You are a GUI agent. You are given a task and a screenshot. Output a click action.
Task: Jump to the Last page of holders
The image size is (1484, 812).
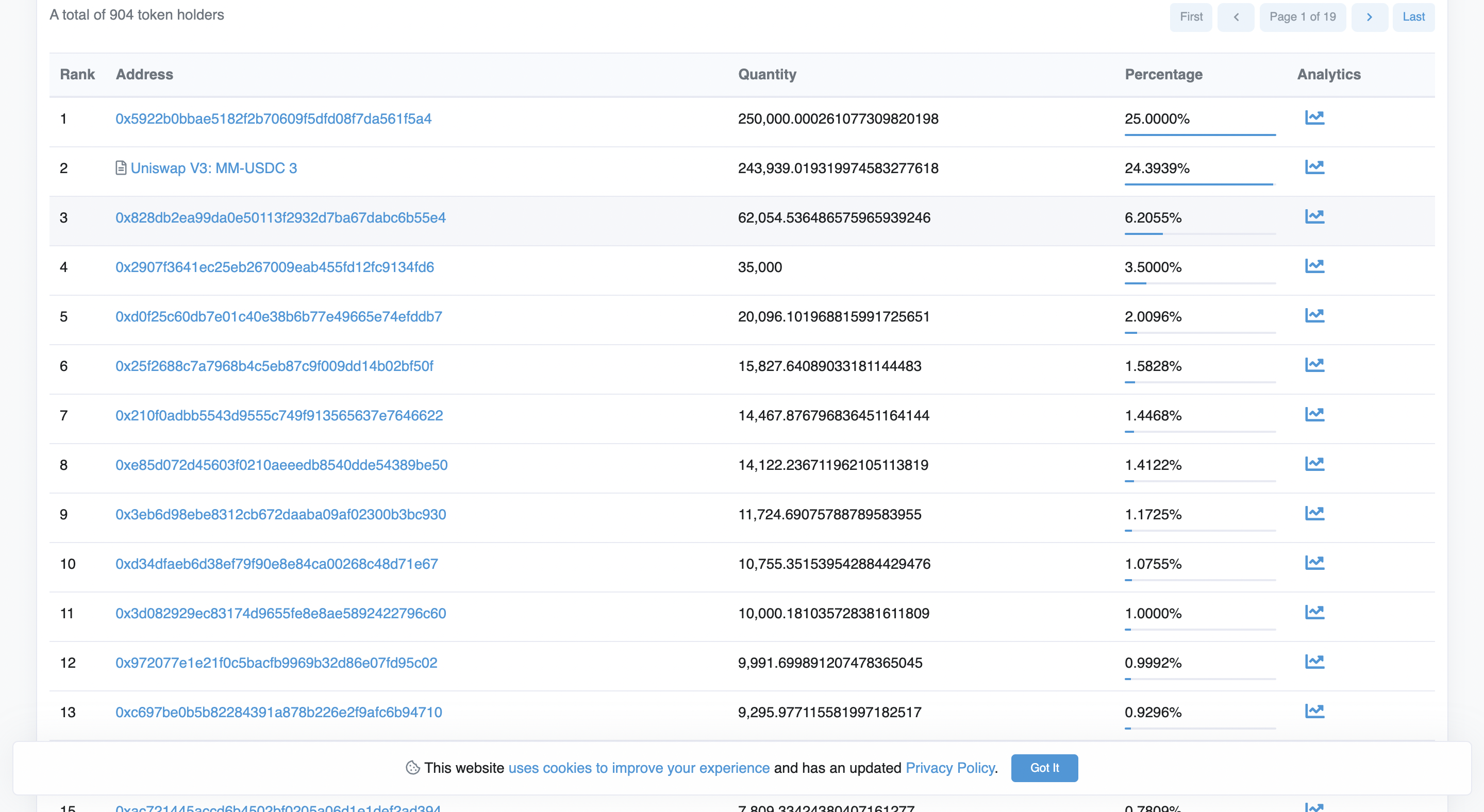click(x=1413, y=16)
